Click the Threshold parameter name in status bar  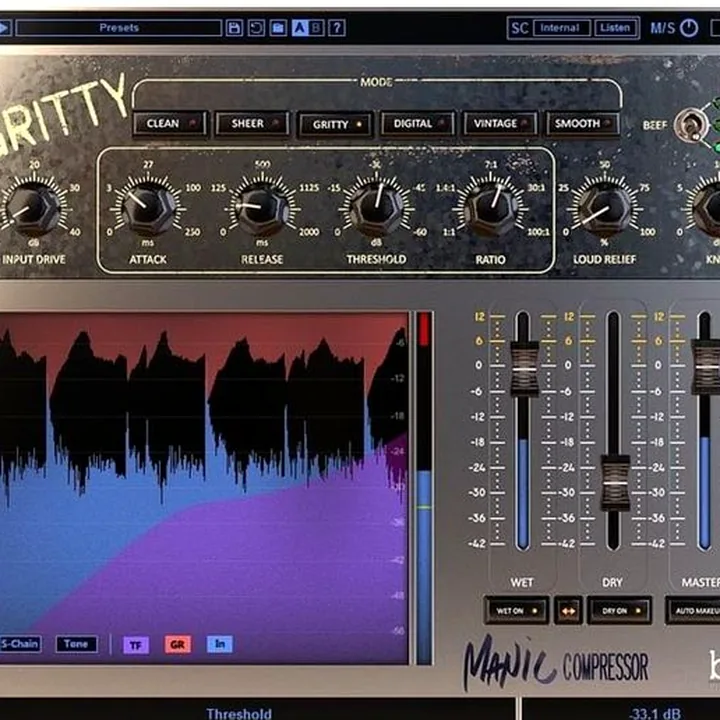point(239,713)
